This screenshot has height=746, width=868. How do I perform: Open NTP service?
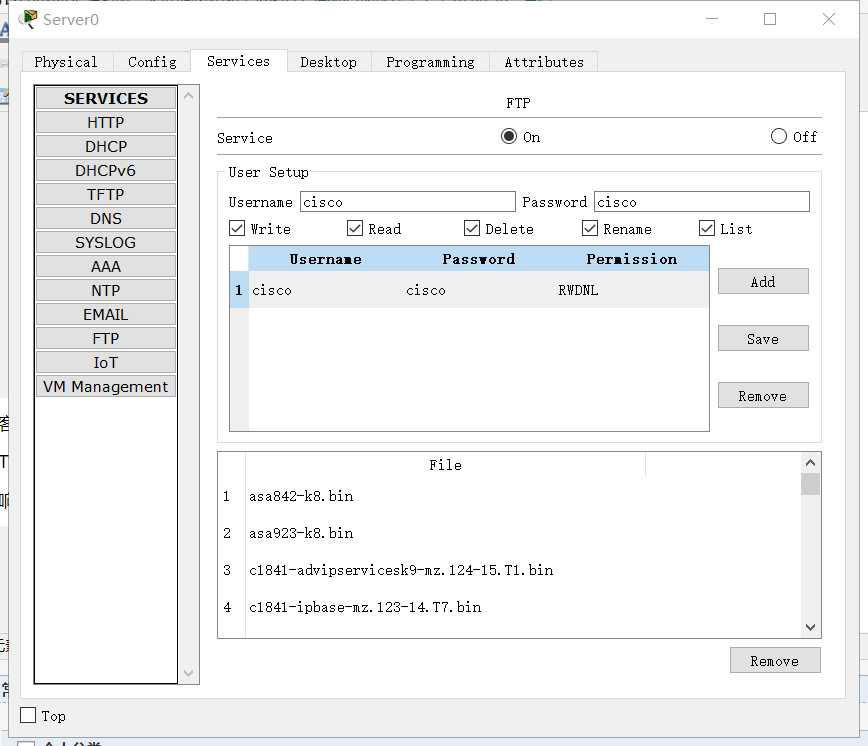[106, 291]
